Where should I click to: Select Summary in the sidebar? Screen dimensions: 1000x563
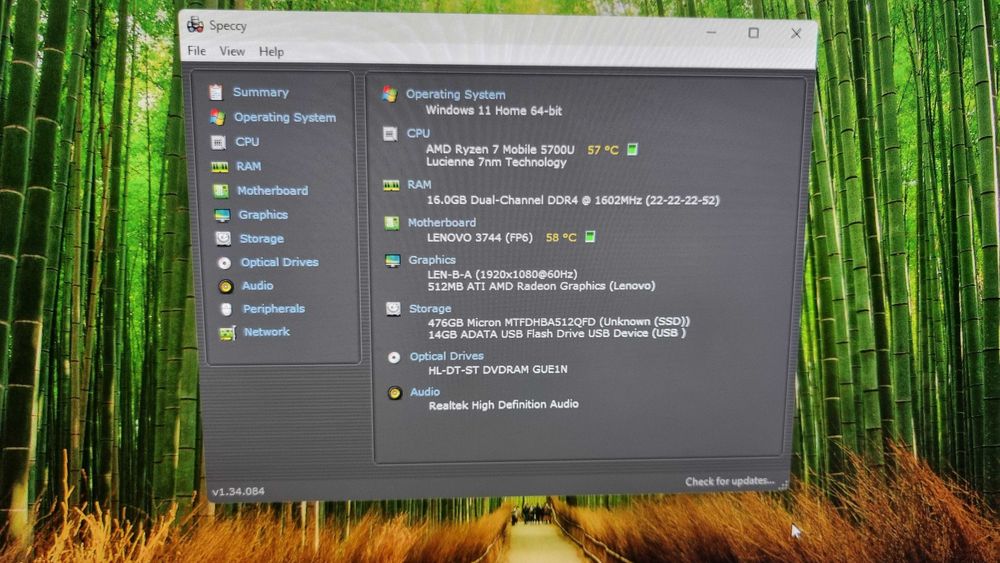pyautogui.click(x=261, y=92)
